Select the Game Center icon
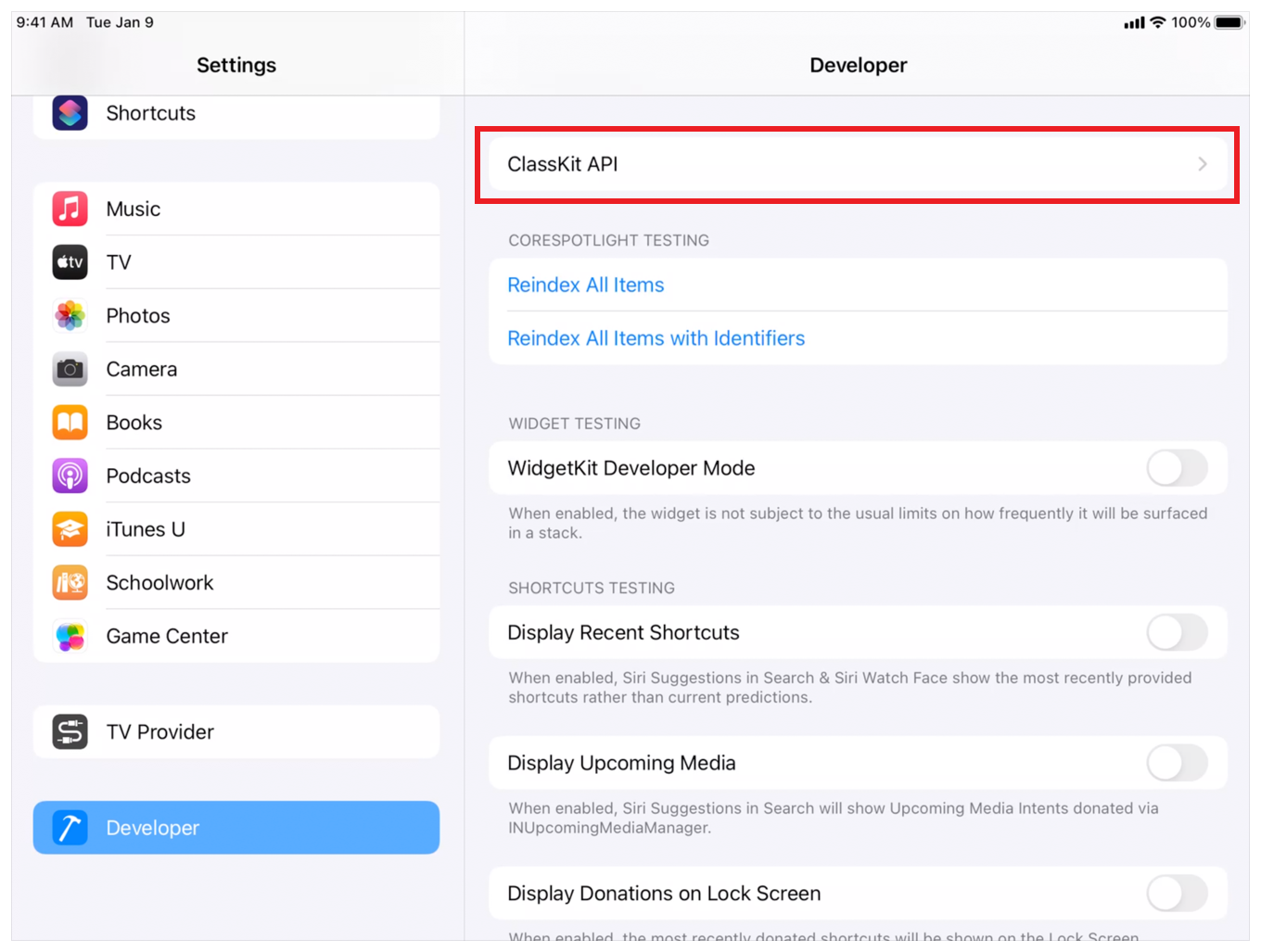The height and width of the screenshot is (952, 1261). tap(70, 637)
